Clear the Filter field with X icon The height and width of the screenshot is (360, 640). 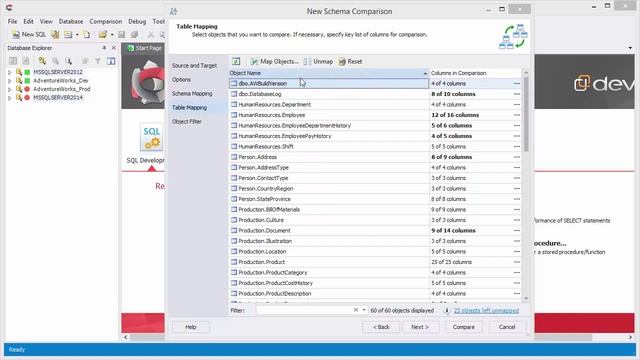(x=356, y=310)
